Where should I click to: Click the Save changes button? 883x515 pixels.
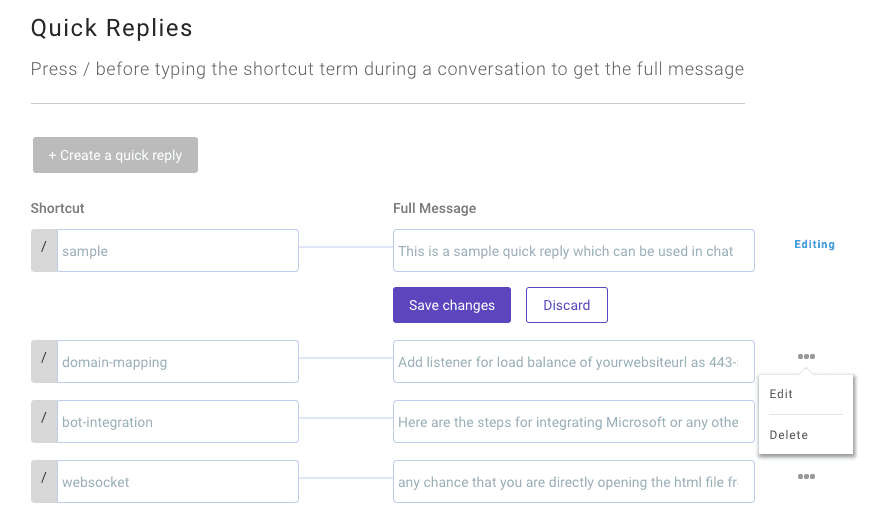(x=452, y=305)
